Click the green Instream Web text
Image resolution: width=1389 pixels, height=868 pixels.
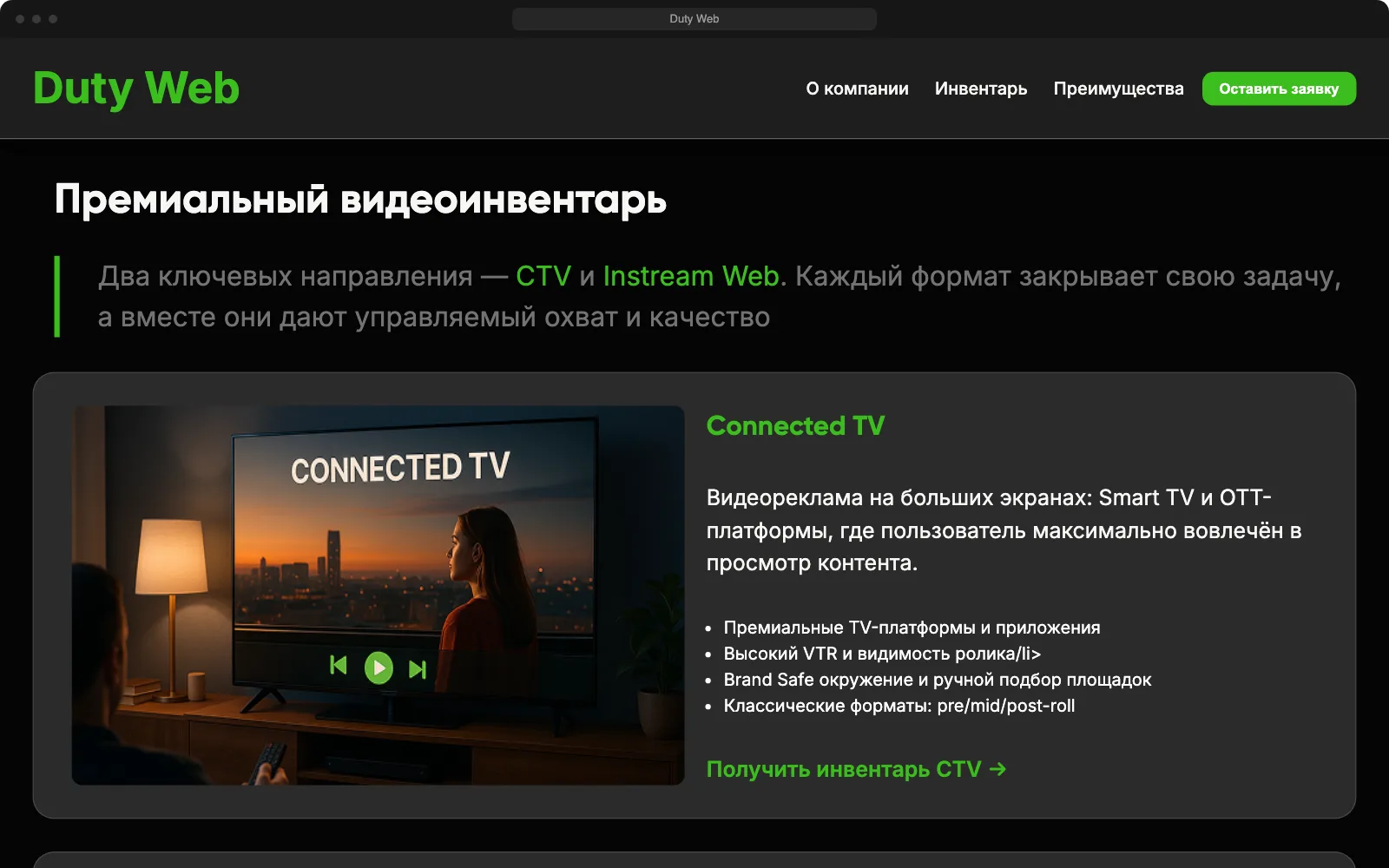click(691, 276)
